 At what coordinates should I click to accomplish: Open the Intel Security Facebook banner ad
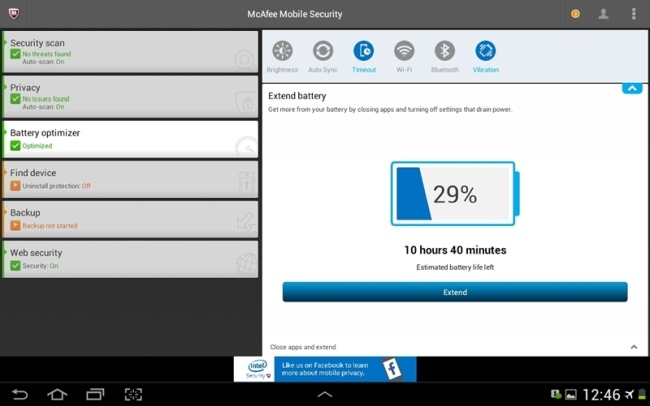click(x=325, y=369)
